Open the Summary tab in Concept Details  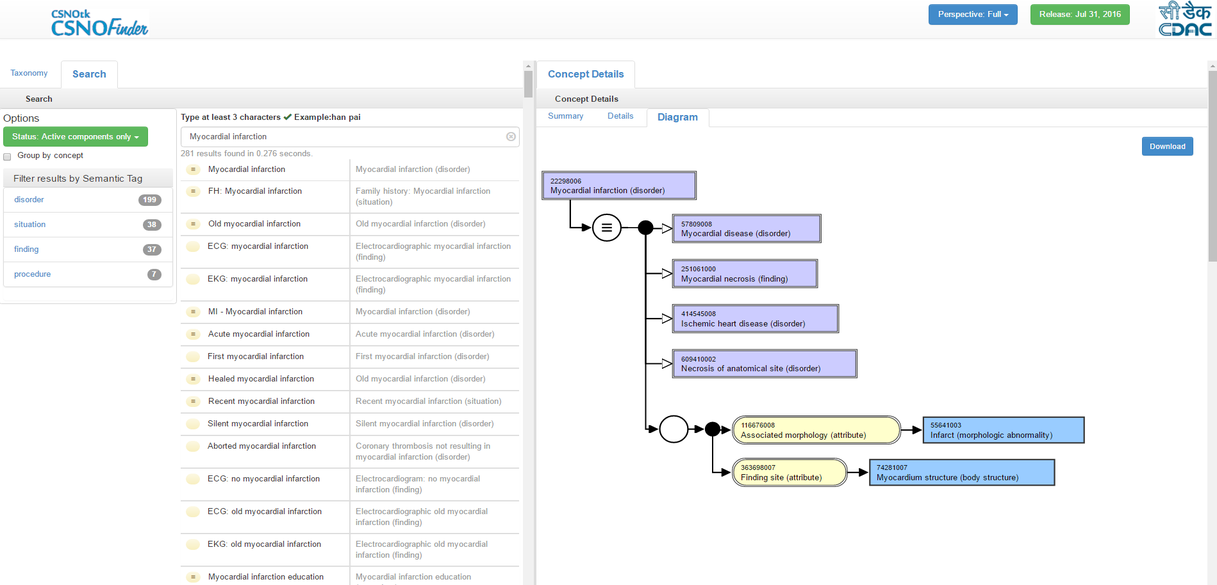pyautogui.click(x=565, y=116)
